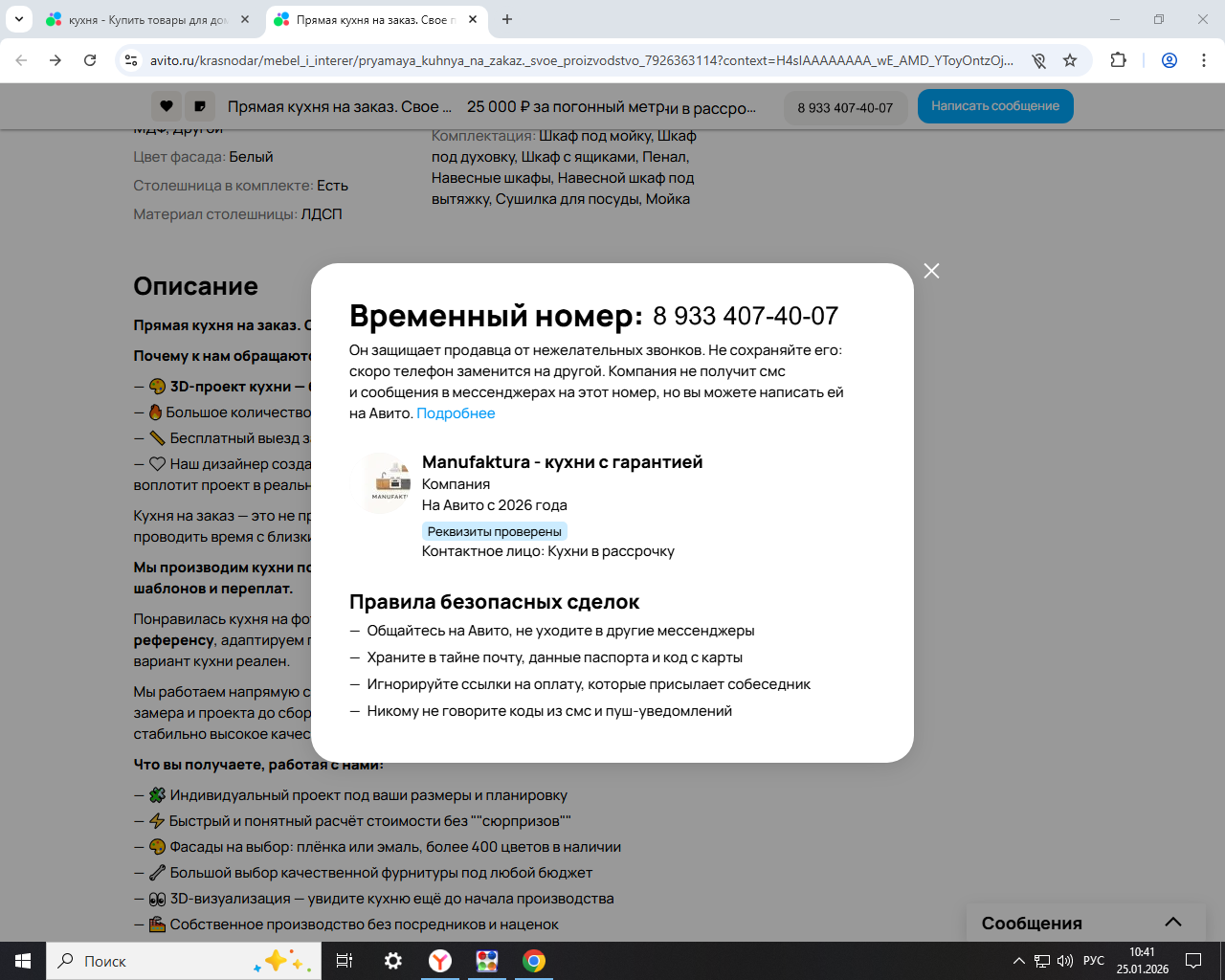Open Settings from the taskbar gear icon

[x=392, y=961]
